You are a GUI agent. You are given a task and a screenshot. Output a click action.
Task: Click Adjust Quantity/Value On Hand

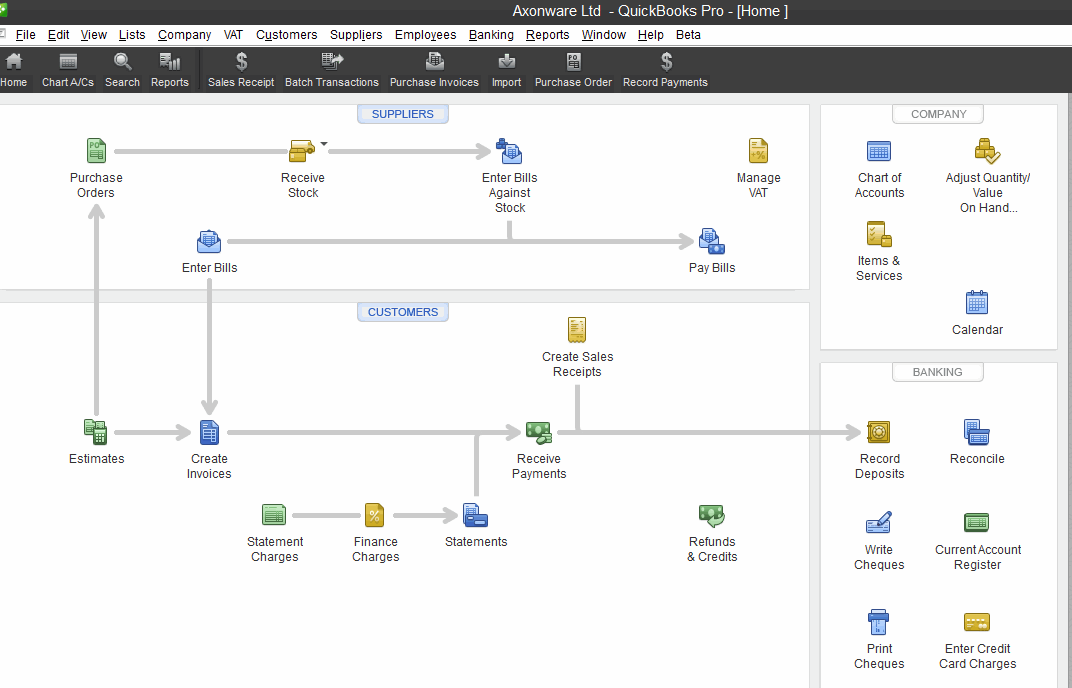tap(987, 151)
